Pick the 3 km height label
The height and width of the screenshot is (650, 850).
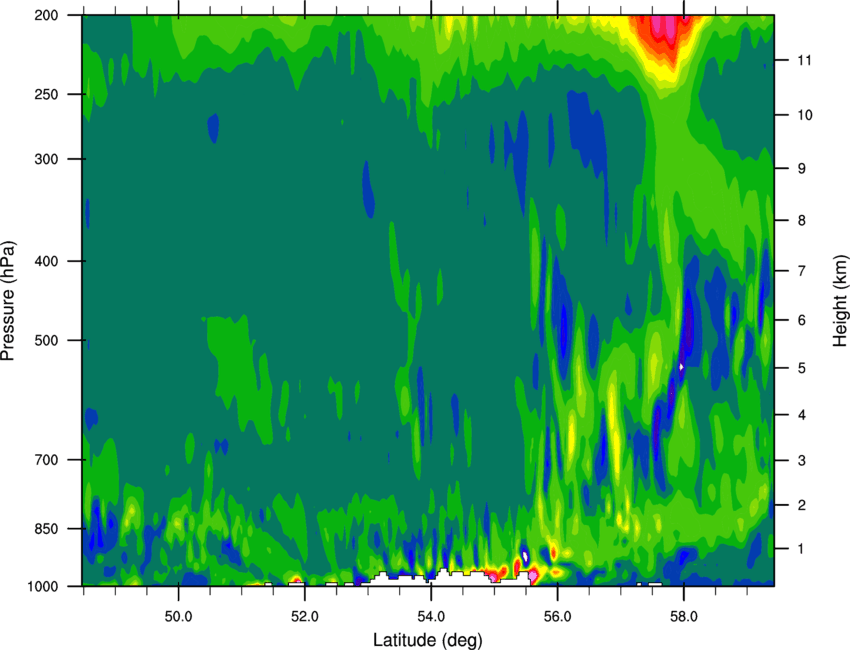tap(802, 461)
